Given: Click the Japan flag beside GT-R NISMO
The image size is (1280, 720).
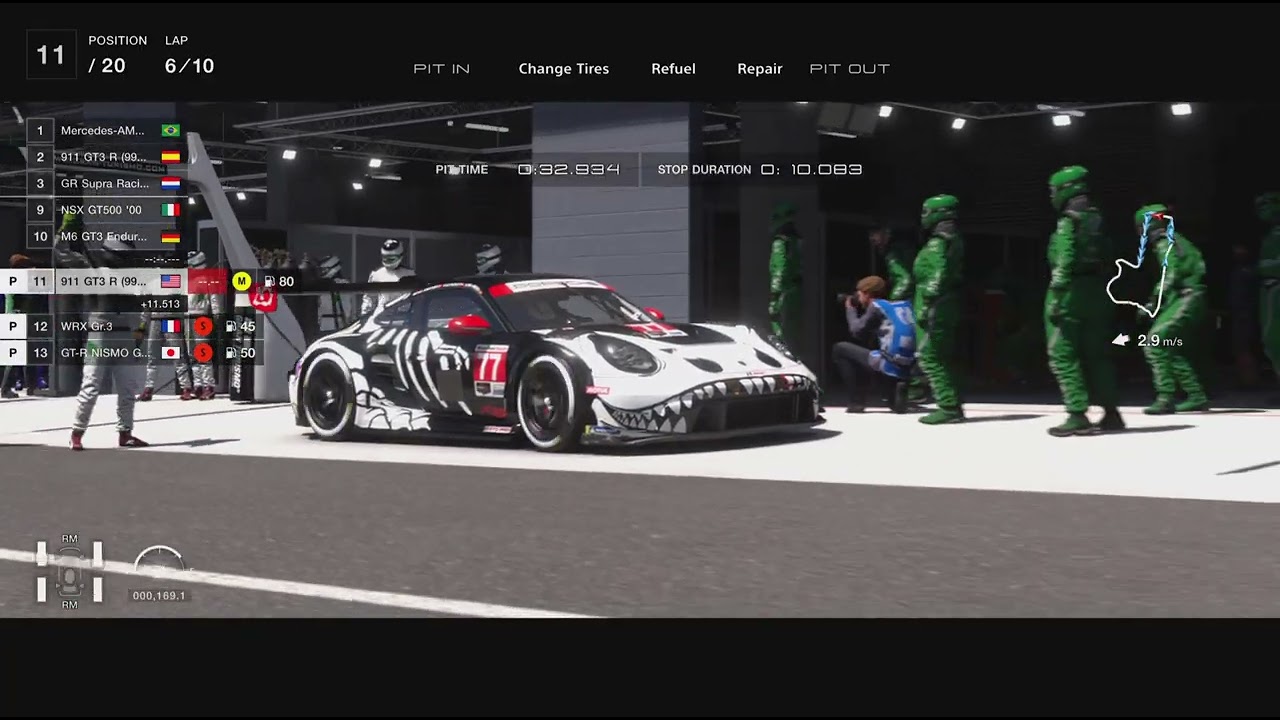Looking at the screenshot, I should click(x=170, y=353).
